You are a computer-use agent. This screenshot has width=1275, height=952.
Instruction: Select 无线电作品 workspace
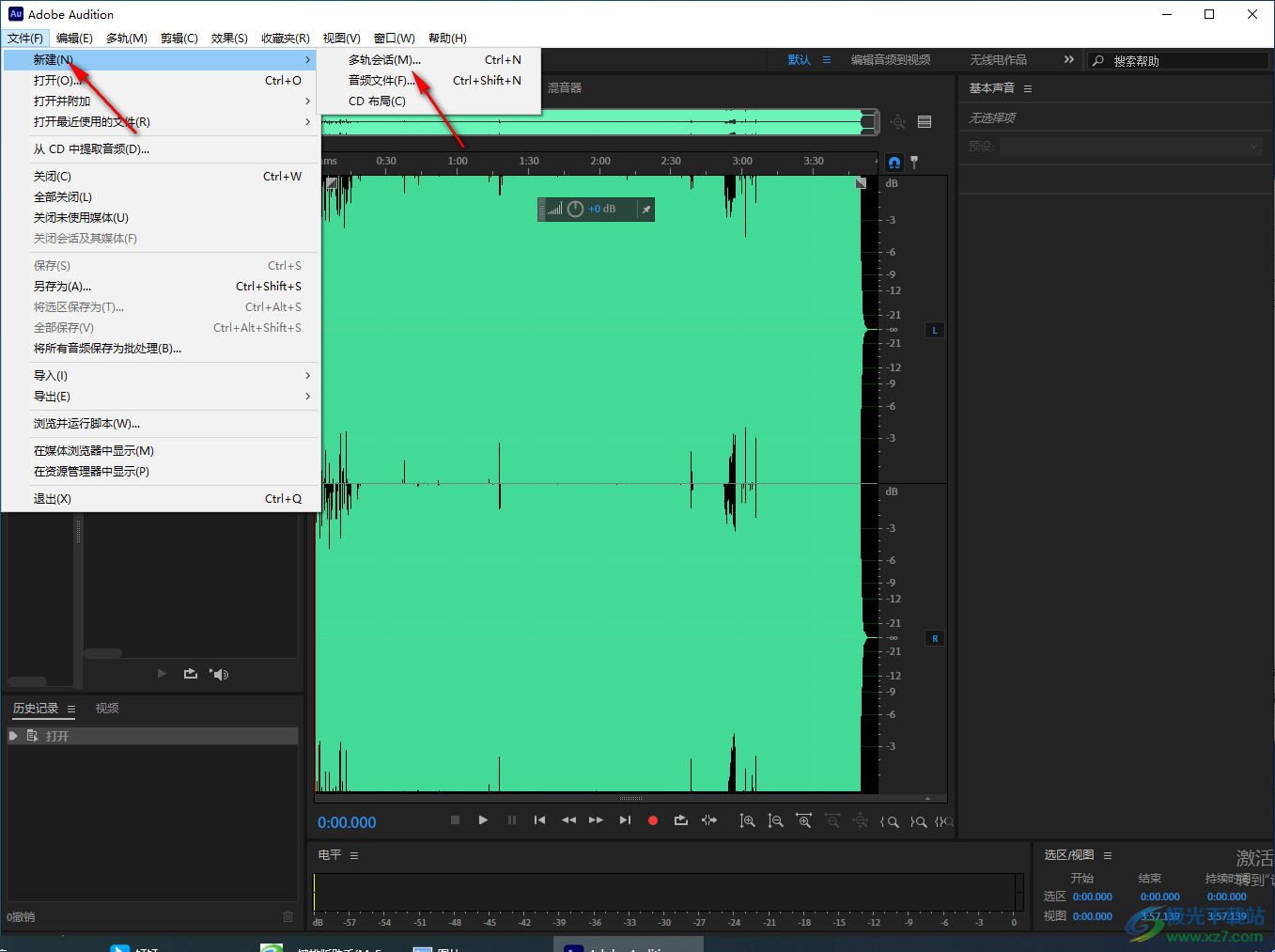click(998, 59)
